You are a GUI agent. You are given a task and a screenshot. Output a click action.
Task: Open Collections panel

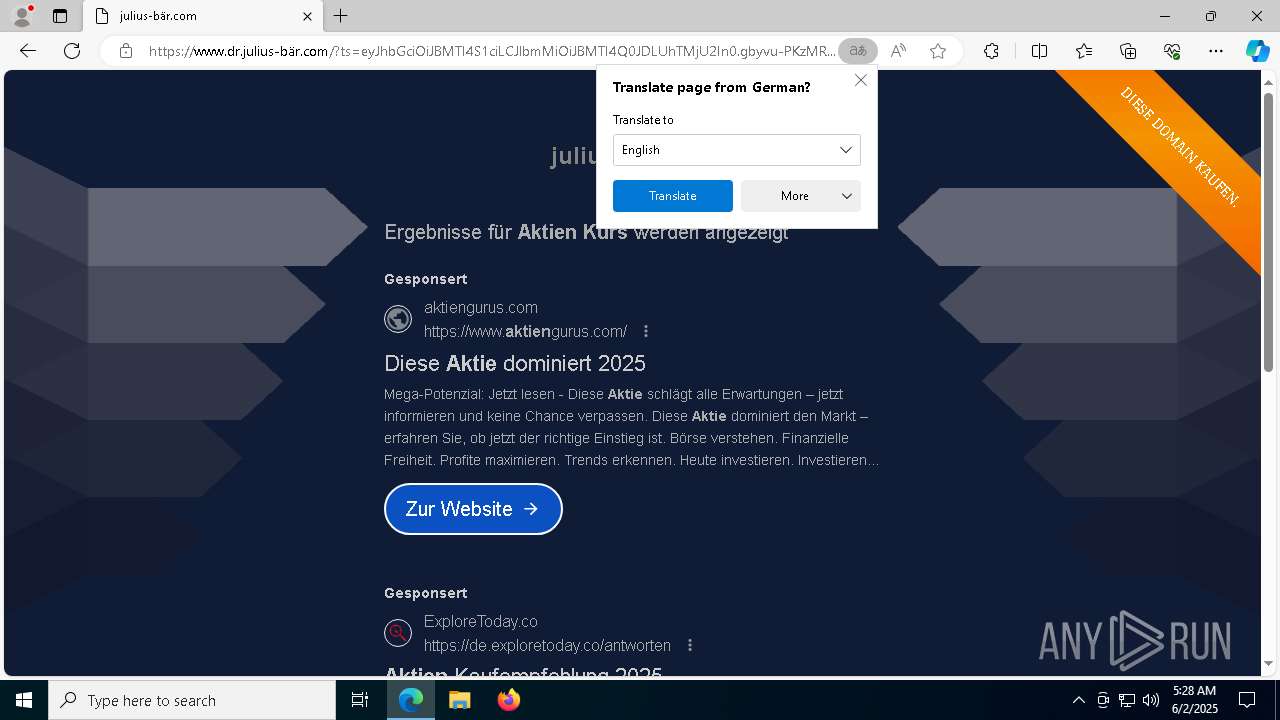tap(1128, 51)
